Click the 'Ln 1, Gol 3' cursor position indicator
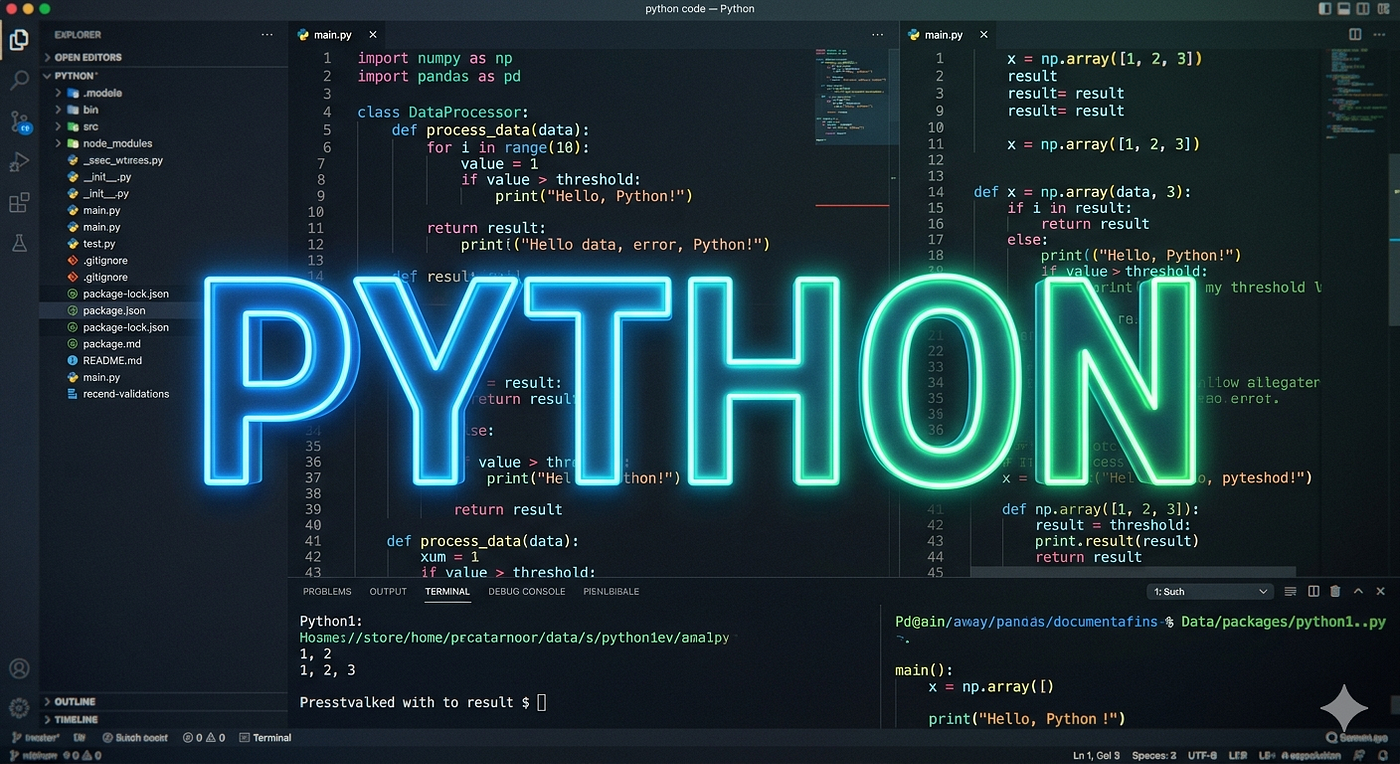The width and height of the screenshot is (1400, 764). [1096, 755]
